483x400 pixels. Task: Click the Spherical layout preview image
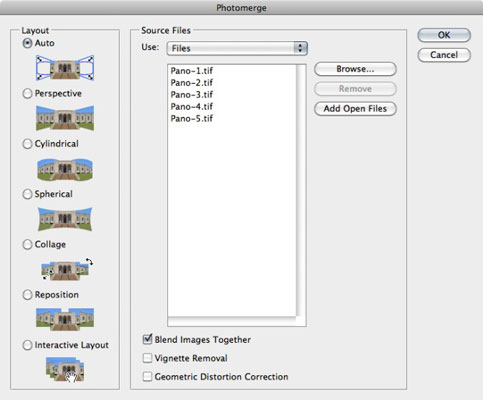[65, 219]
